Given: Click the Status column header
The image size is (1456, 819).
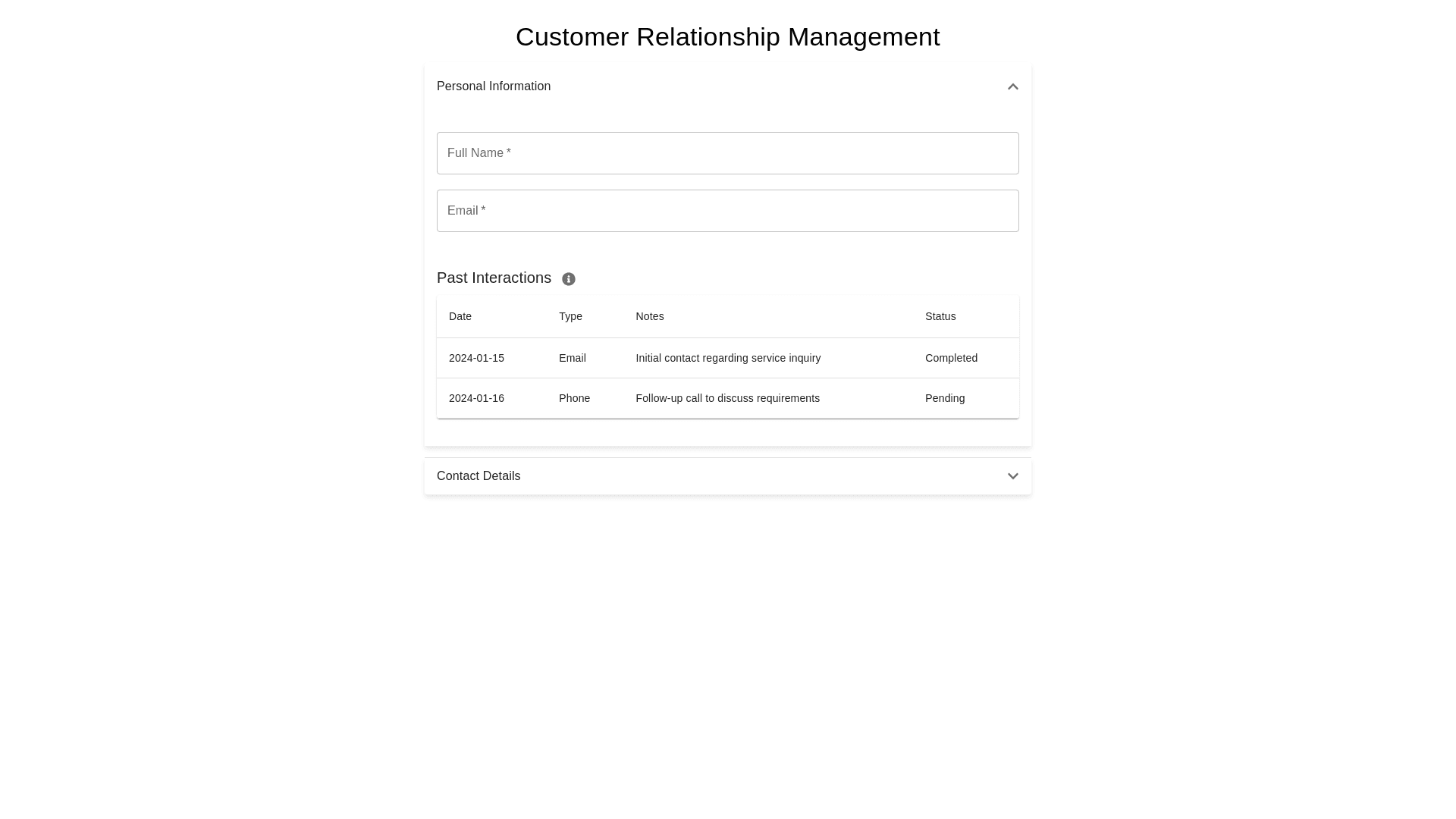Looking at the screenshot, I should (940, 316).
